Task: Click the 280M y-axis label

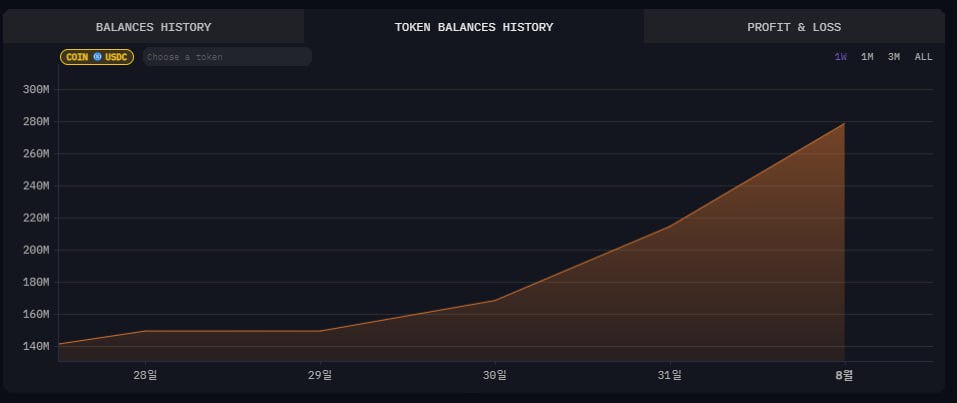Action: point(35,122)
